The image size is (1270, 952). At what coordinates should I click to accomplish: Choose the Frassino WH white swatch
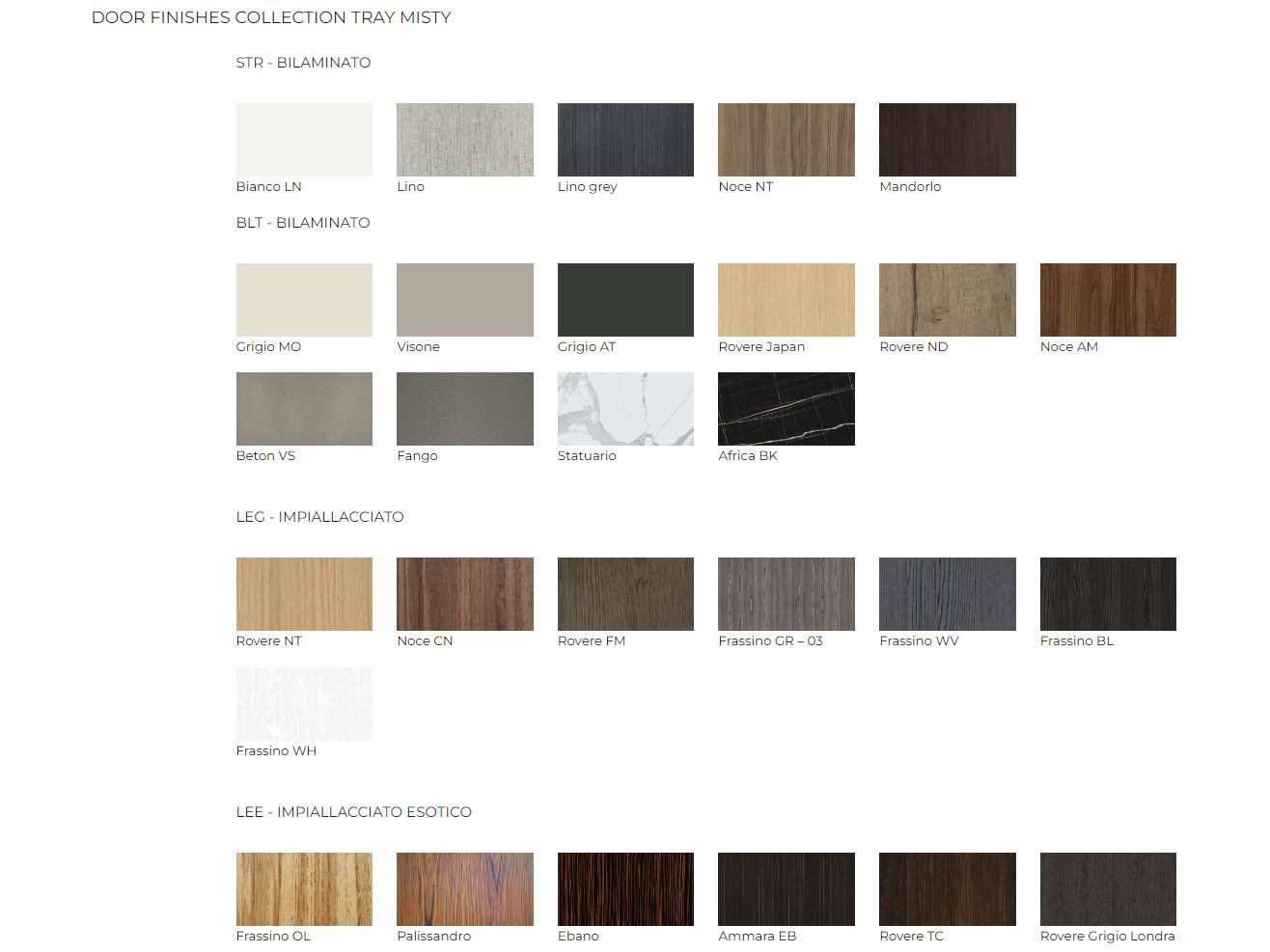(x=304, y=704)
